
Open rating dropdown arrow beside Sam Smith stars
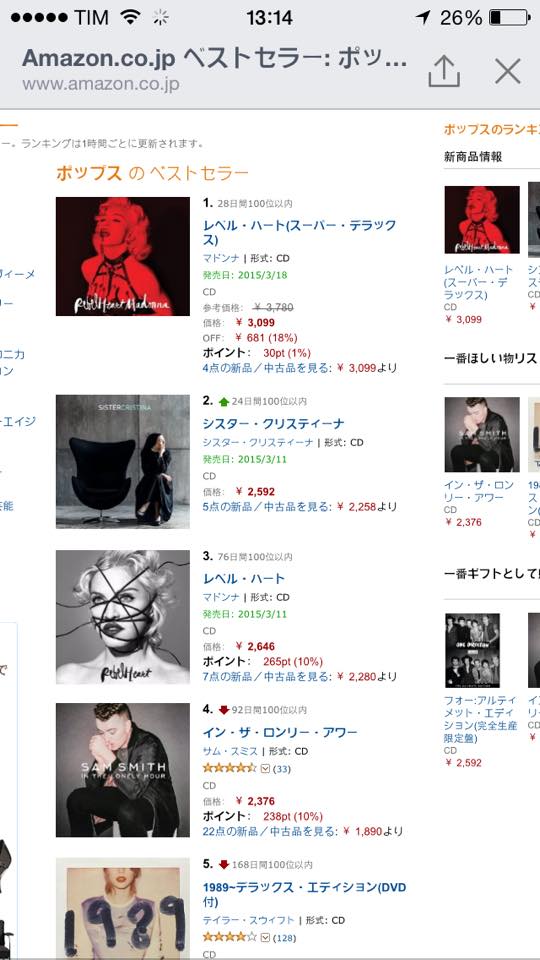[x=265, y=768]
